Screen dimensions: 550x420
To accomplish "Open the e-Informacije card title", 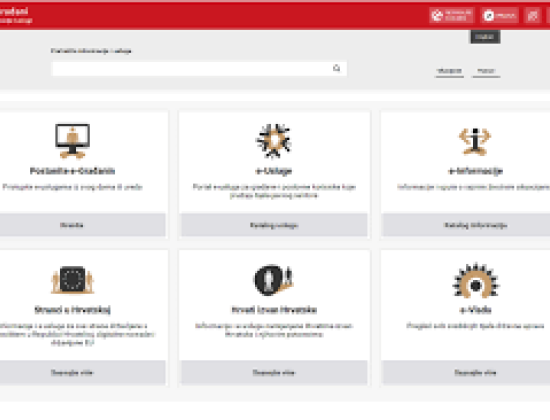I will tap(475, 171).
